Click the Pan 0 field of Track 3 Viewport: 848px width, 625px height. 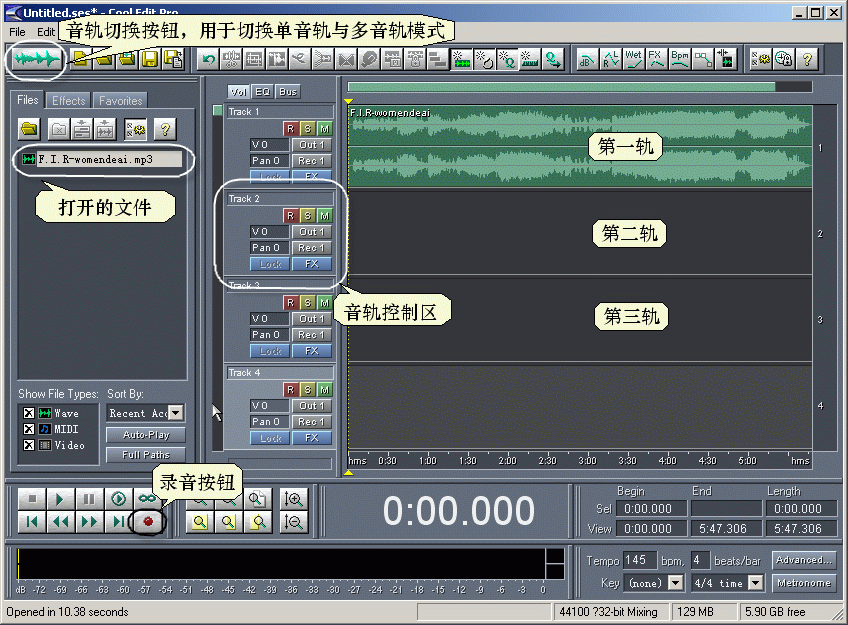coord(269,335)
